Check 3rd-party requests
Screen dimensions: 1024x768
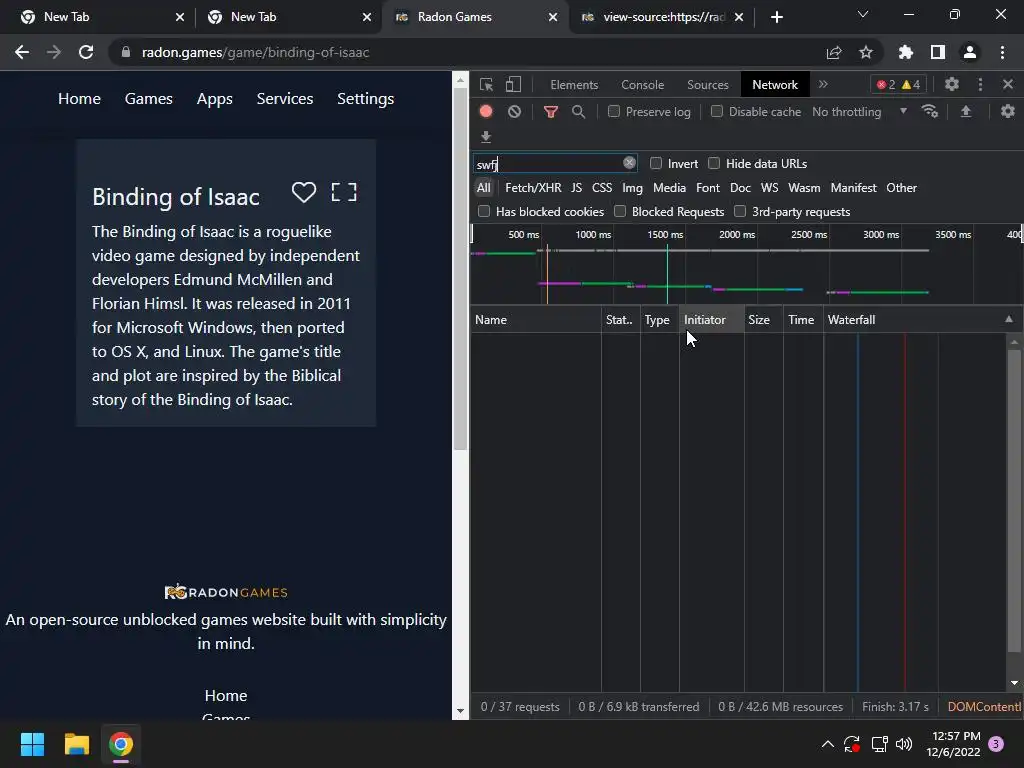pos(740,211)
